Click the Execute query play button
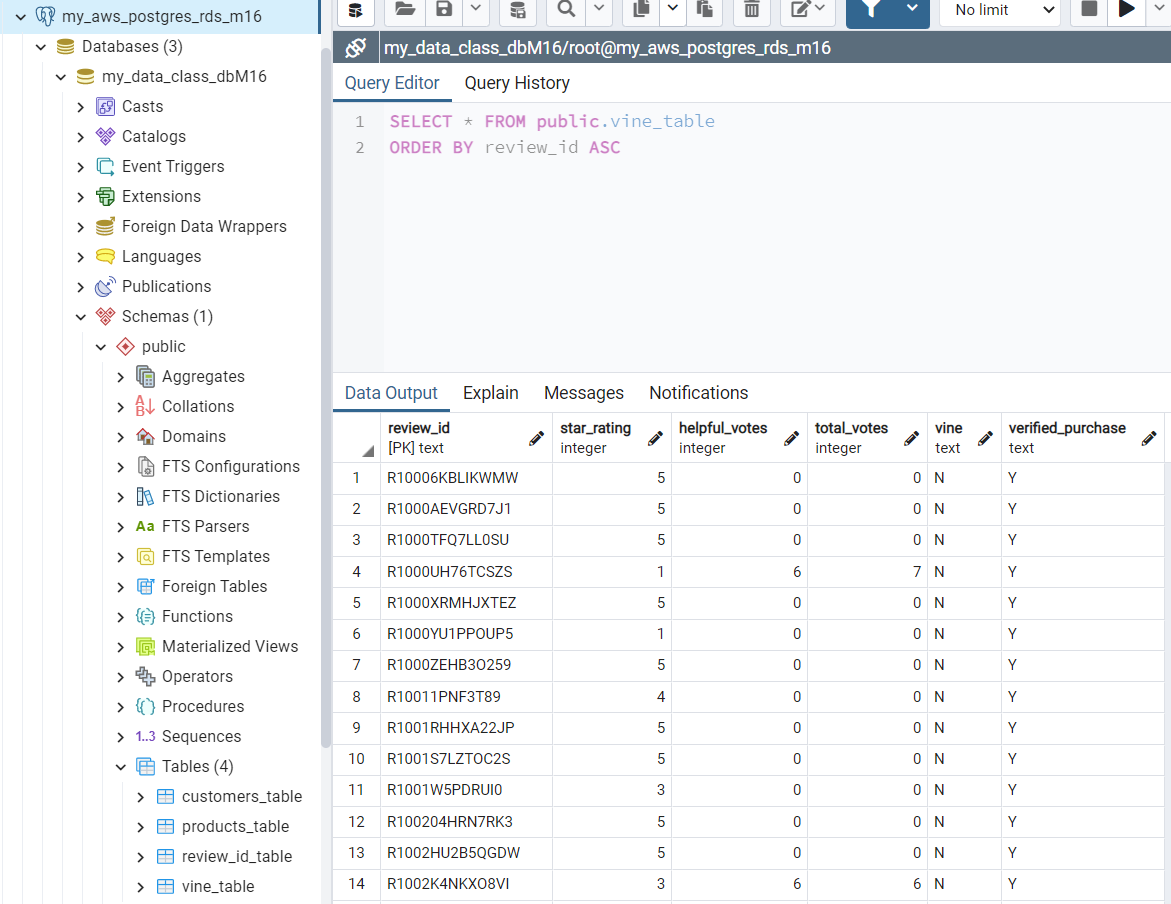 click(x=1127, y=10)
